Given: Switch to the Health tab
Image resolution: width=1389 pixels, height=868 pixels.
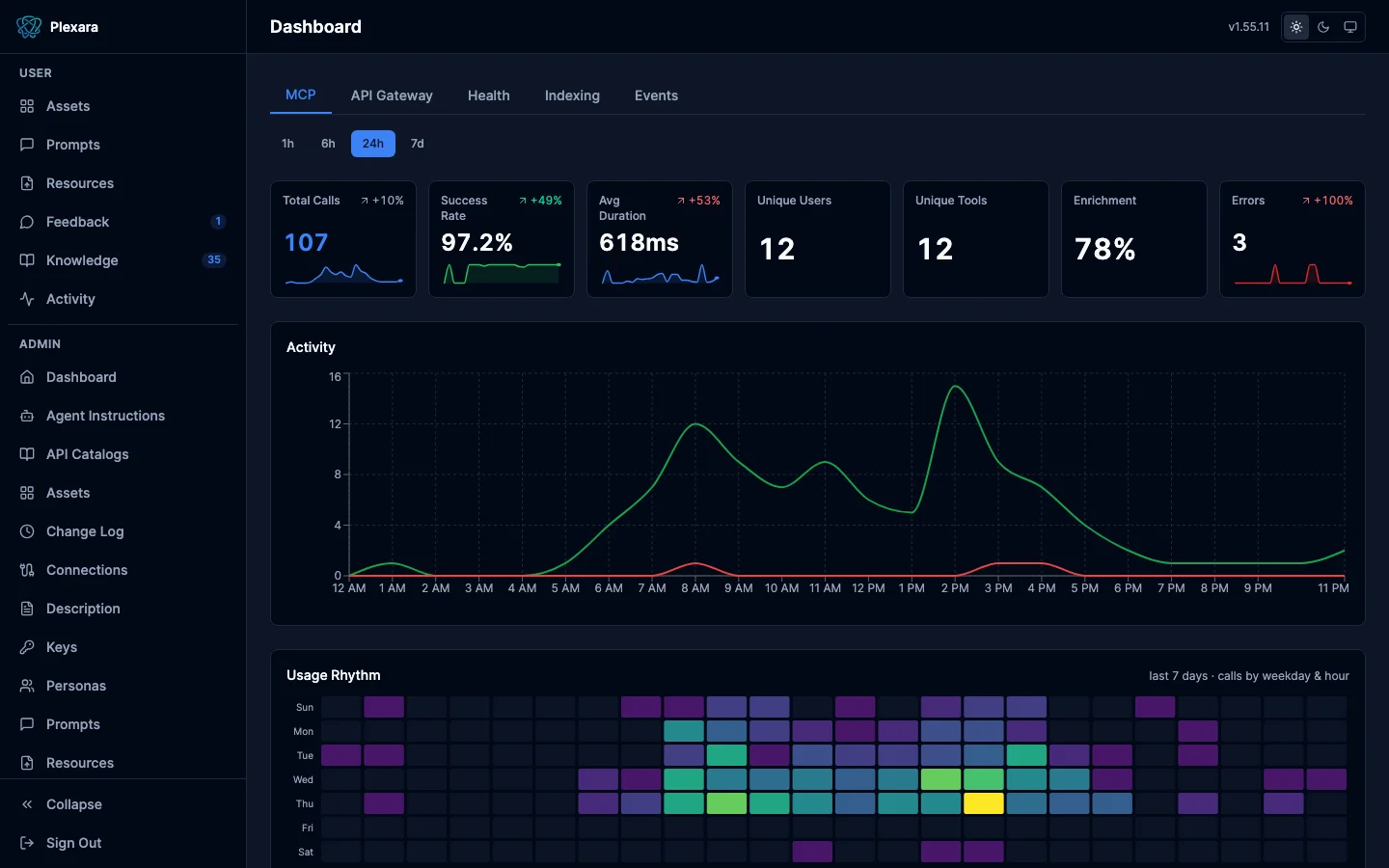Looking at the screenshot, I should coord(489,95).
